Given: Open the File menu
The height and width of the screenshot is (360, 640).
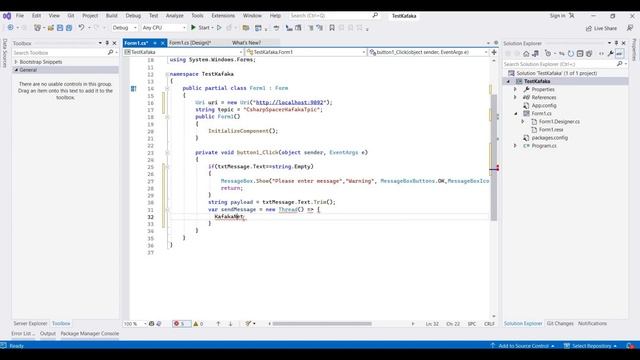Looking at the screenshot, I should pyautogui.click(x=20, y=16).
